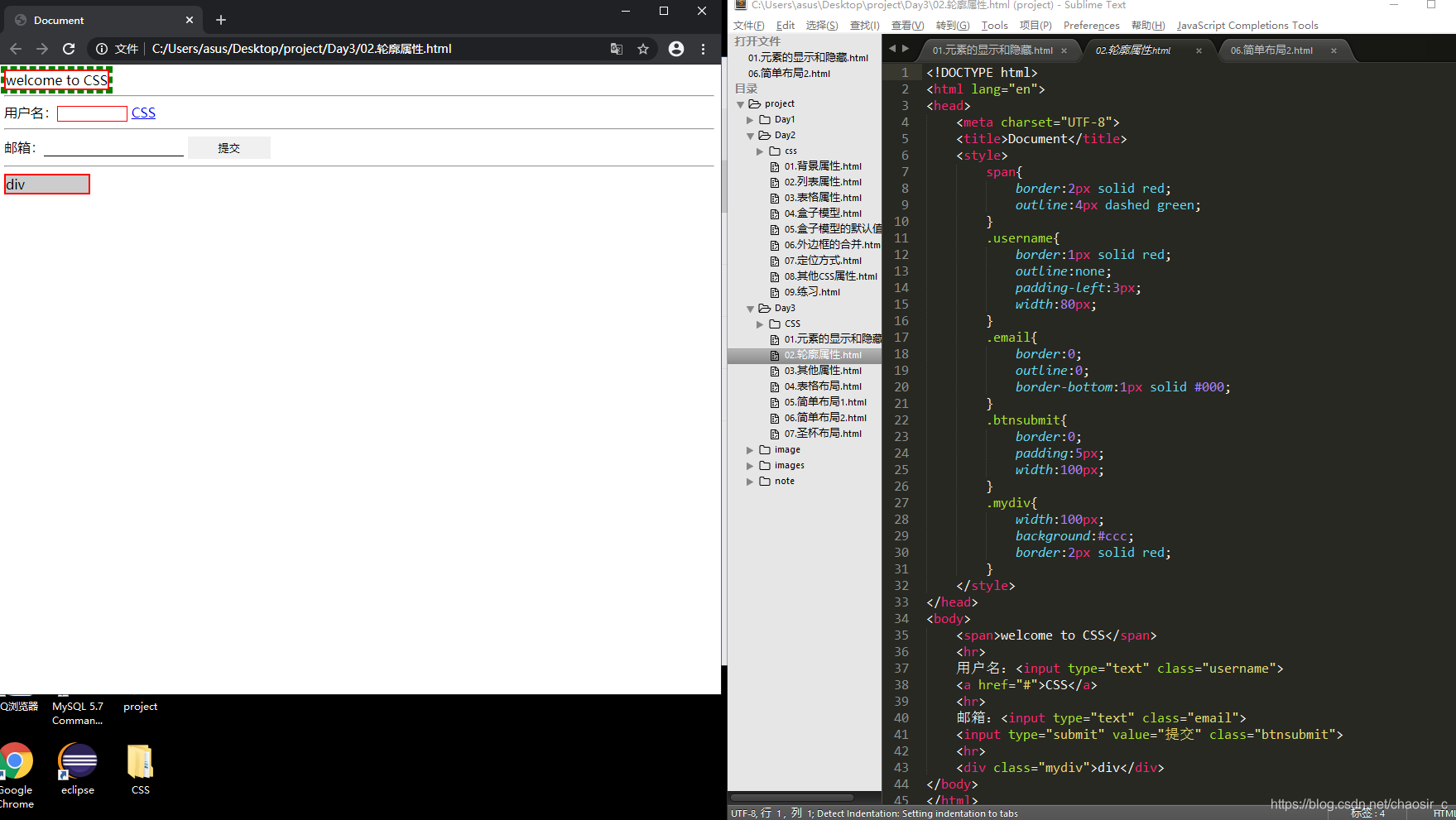
Task: Open the Google Chrome desktop shortcut
Action: click(16, 775)
